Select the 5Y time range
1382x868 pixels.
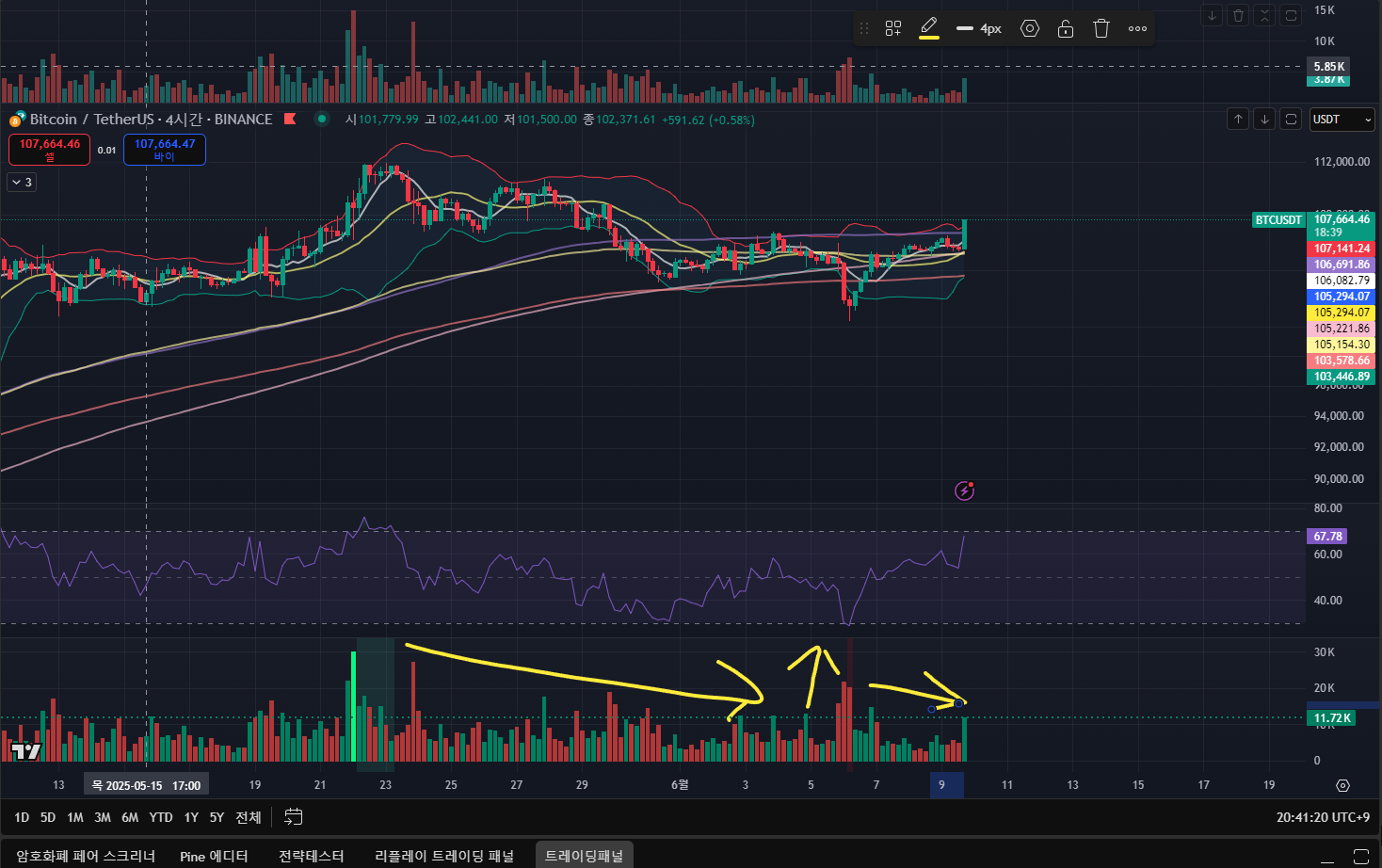click(217, 817)
